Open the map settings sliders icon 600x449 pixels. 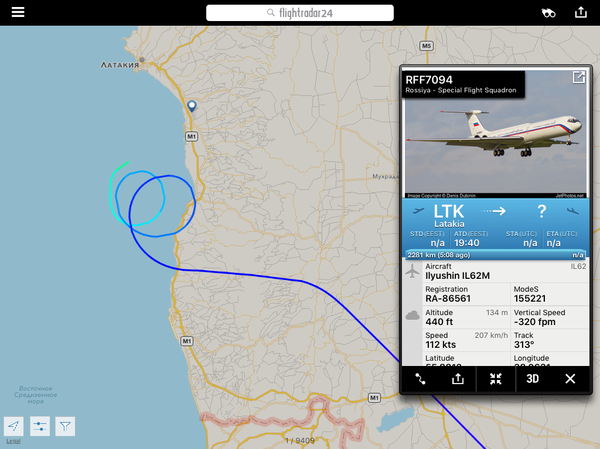point(40,426)
